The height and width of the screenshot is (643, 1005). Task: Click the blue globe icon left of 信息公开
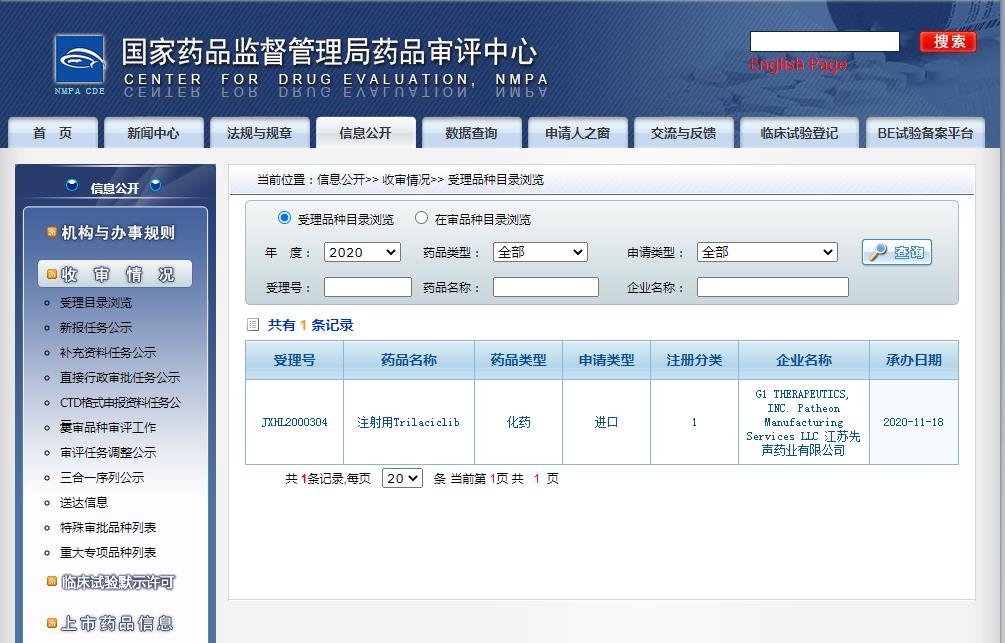tap(72, 186)
